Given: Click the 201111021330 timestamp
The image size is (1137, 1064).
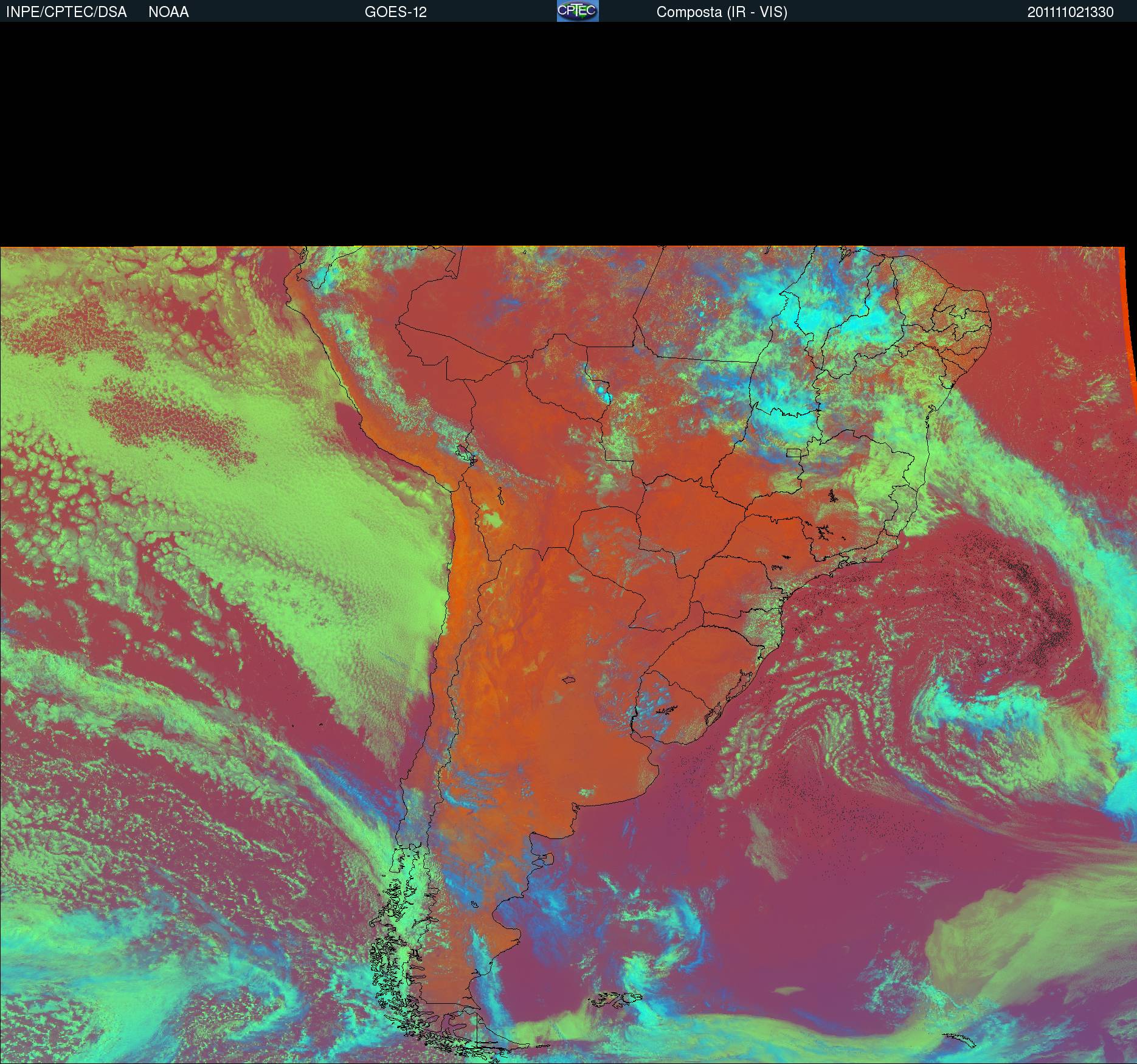Looking at the screenshot, I should (1071, 12).
